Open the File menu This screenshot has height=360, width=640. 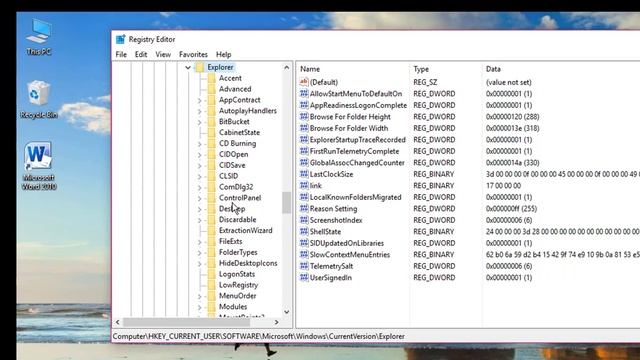coord(121,54)
